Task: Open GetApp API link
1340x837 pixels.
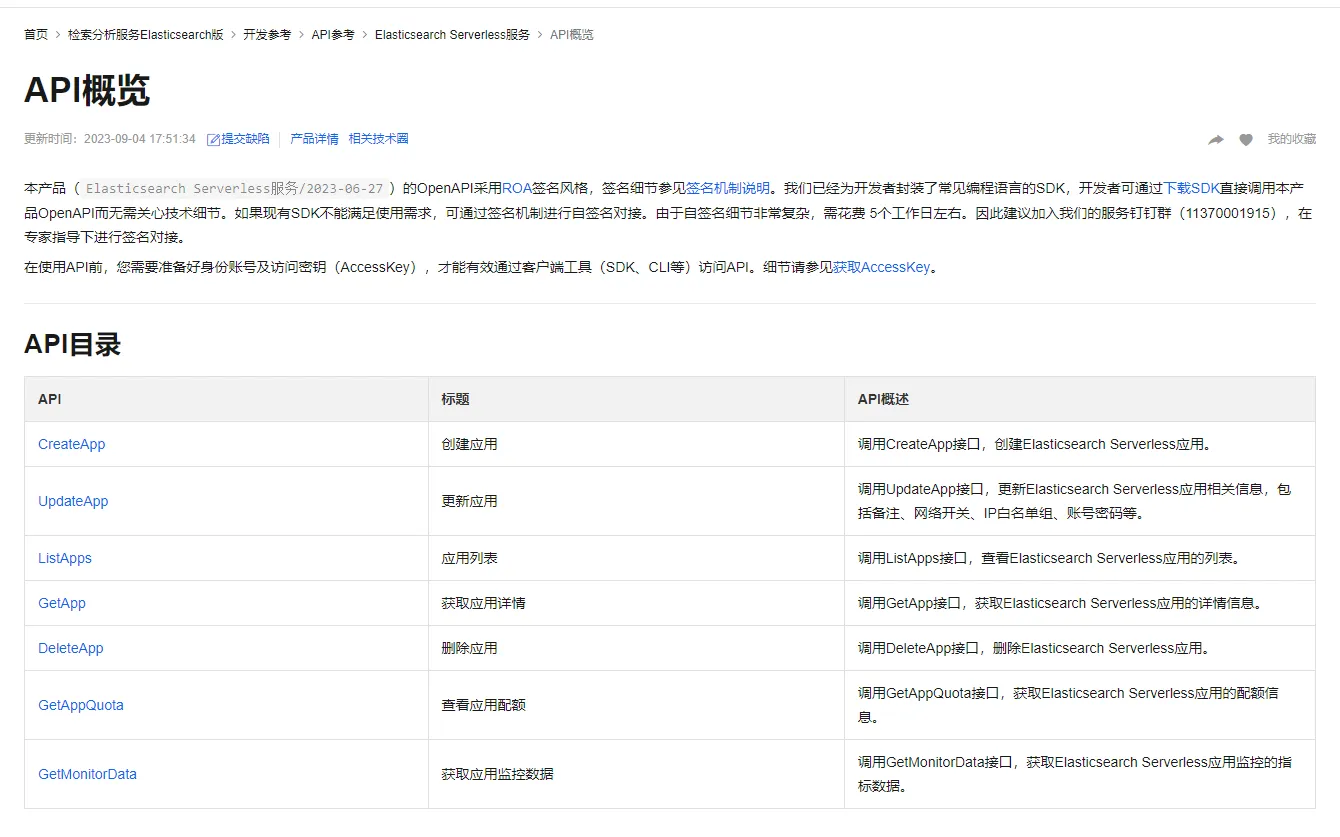Action: tap(62, 603)
